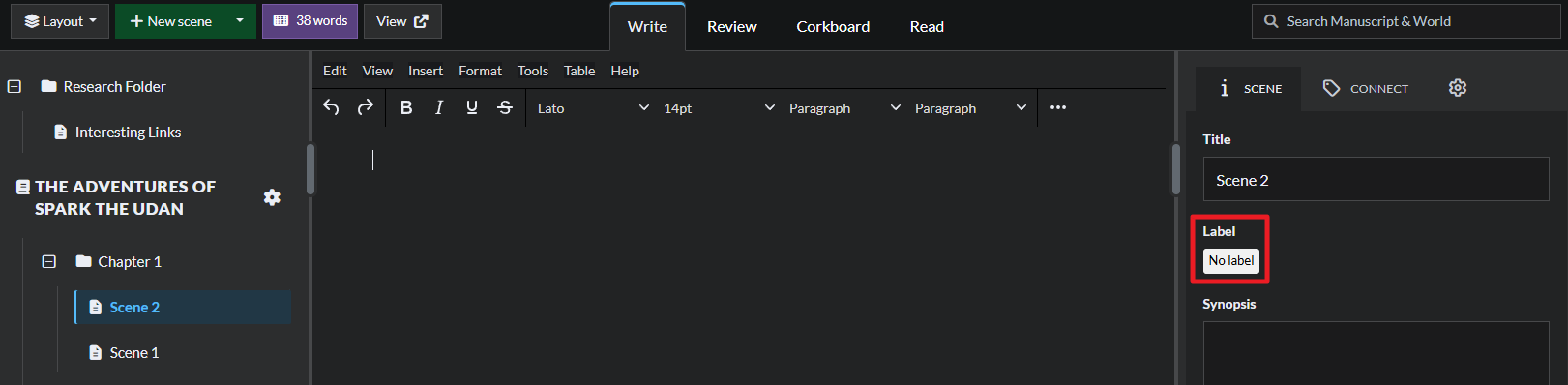Image resolution: width=1568 pixels, height=385 pixels.
Task: Select the Research Folder item
Action: 104,86
